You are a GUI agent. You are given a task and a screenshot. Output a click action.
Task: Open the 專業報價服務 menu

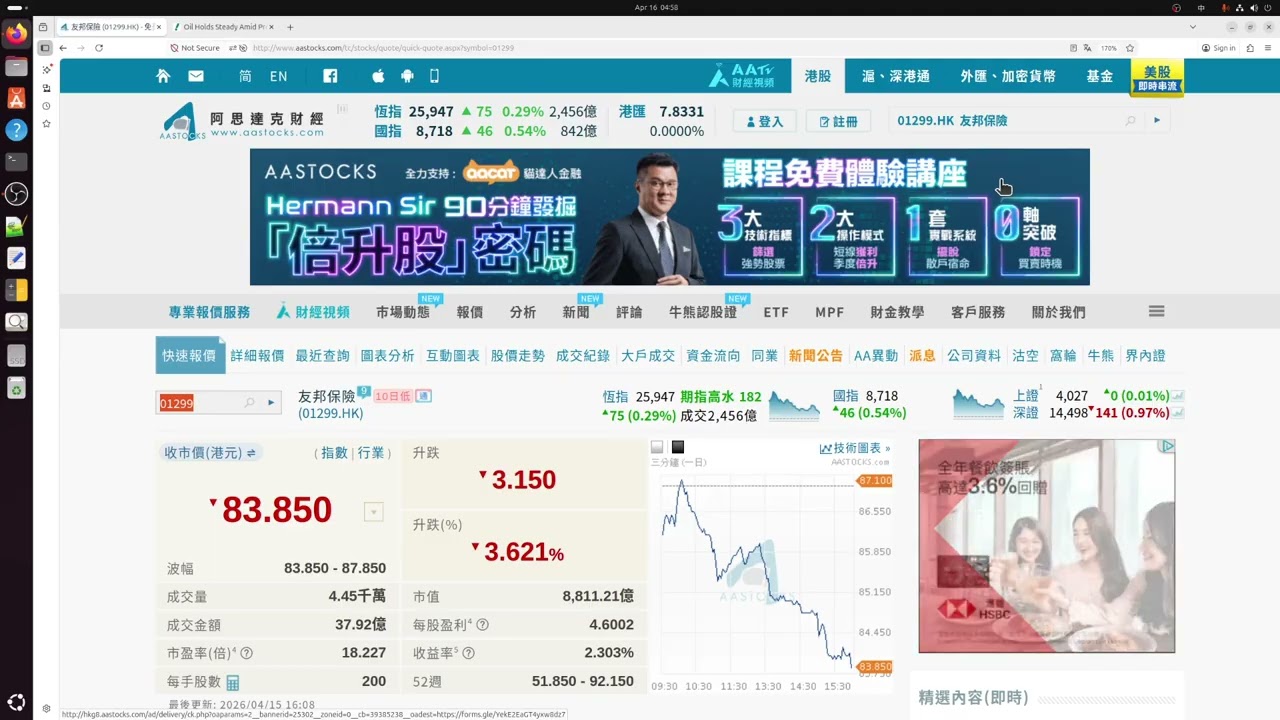coord(209,312)
